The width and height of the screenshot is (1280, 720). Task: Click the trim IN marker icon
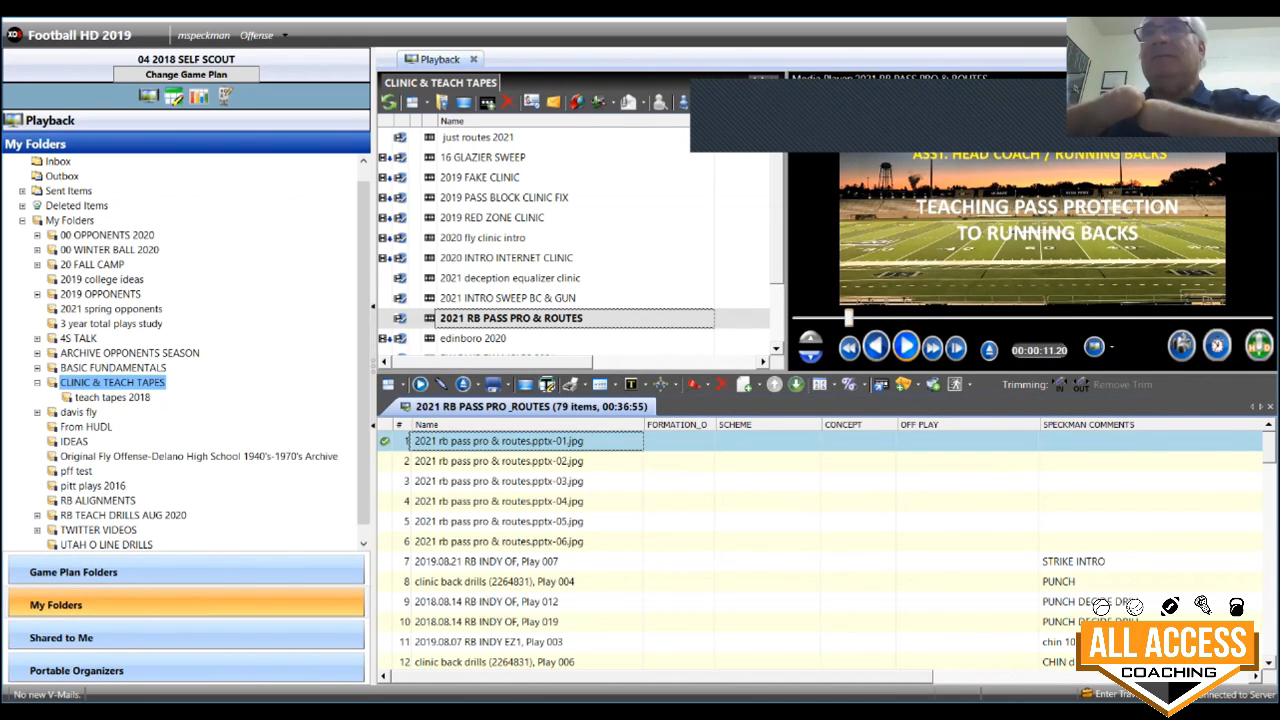point(1059,385)
